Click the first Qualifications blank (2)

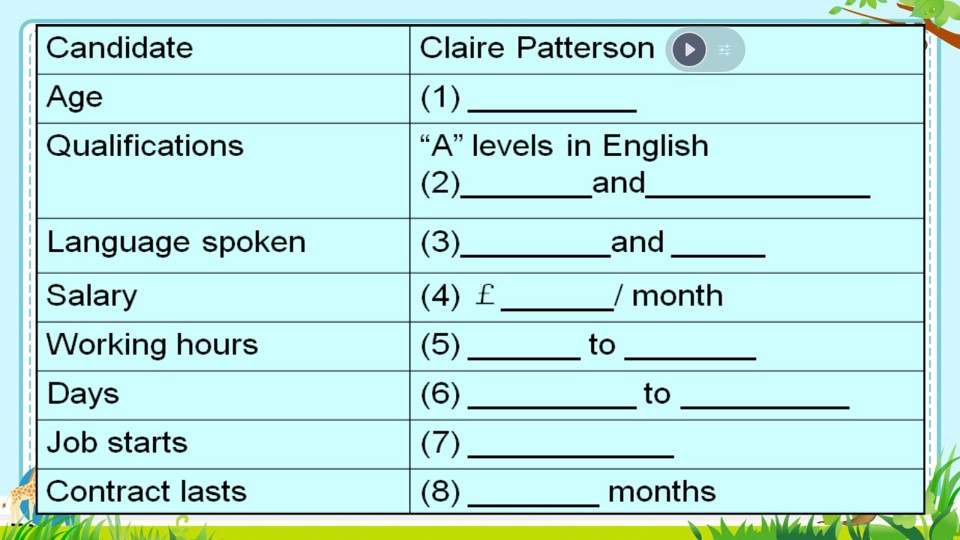pyautogui.click(x=526, y=189)
